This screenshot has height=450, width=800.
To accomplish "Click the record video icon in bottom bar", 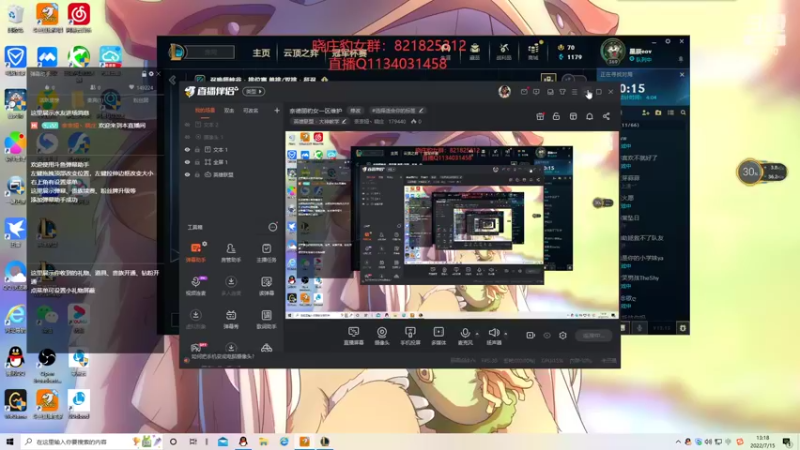I will (531, 335).
